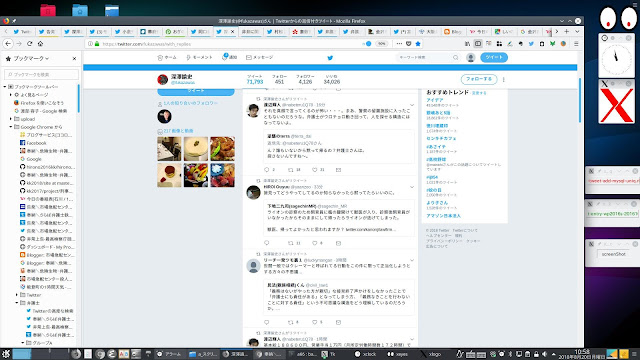This screenshot has height=360, width=640.
Task: Switch to xlogo taskbar entry
Action: pos(431,354)
